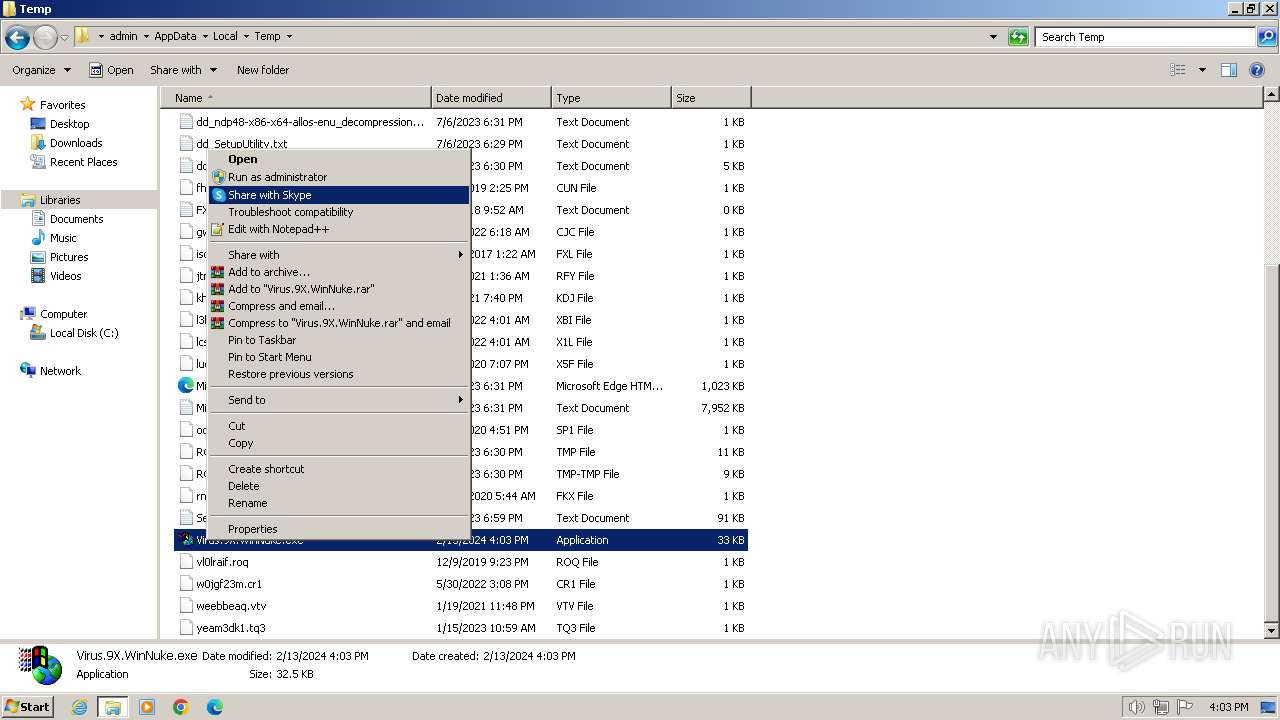Open Documents library
The height and width of the screenshot is (720, 1280).
click(x=76, y=219)
